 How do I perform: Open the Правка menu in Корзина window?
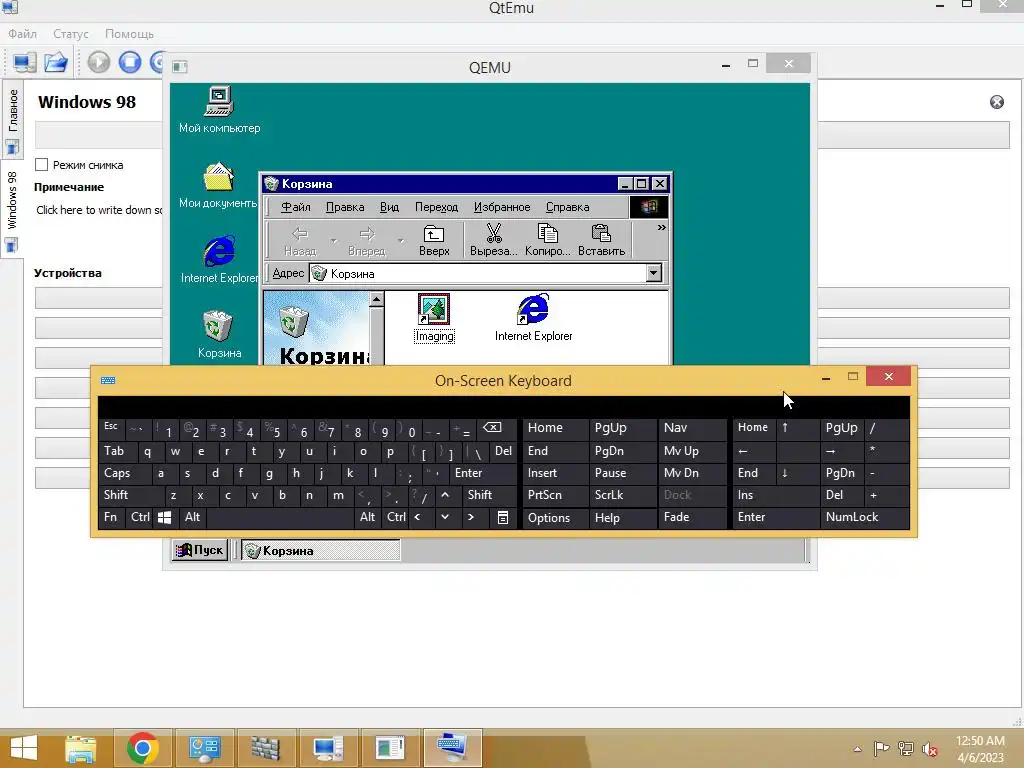[345, 207]
